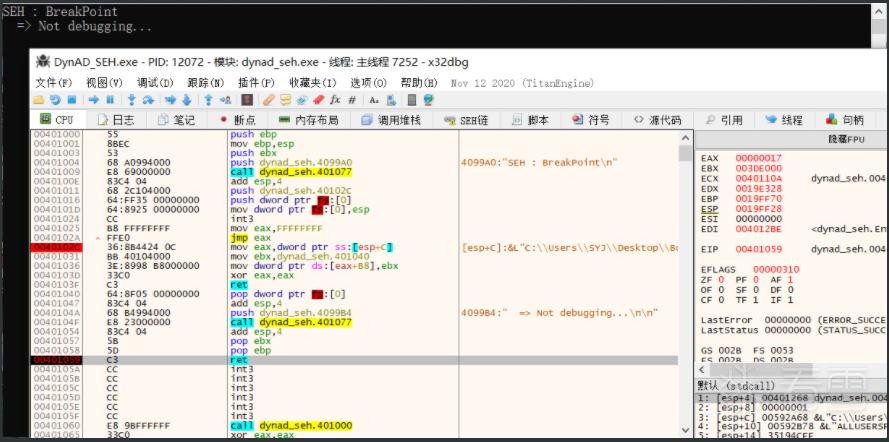Open the Comments speech-bubble icon
The height and width of the screenshot is (442, 889).
click(285, 100)
